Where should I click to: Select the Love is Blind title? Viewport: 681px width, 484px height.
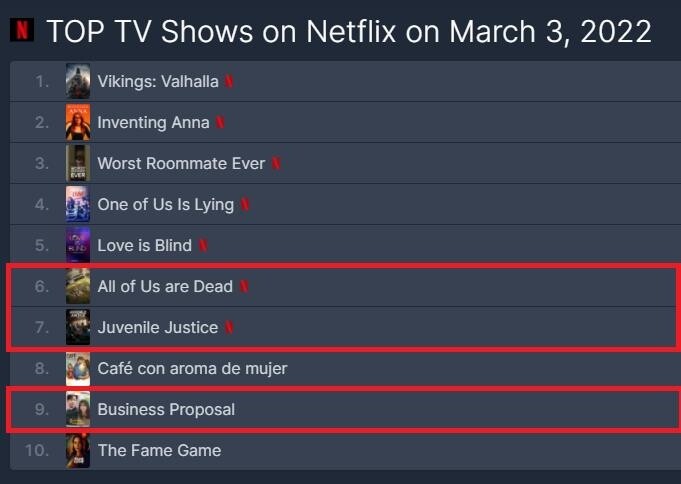pos(145,245)
